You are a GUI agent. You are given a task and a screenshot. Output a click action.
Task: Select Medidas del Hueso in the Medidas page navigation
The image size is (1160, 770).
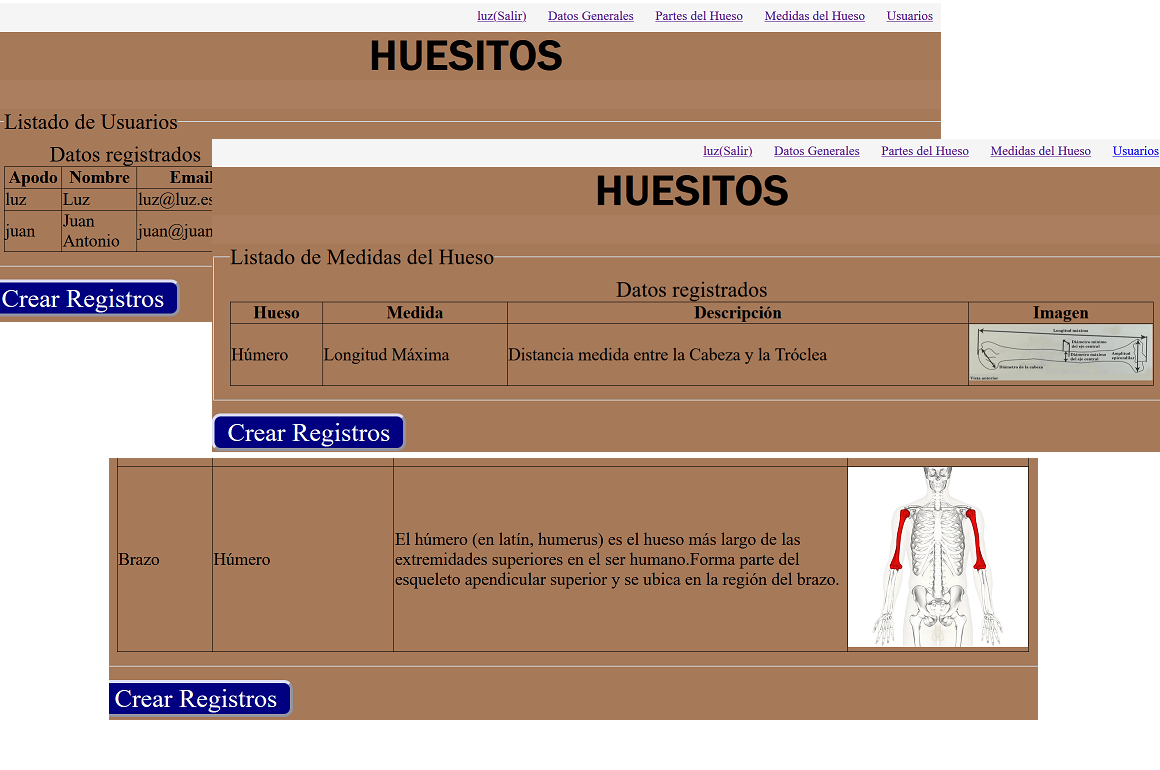click(1040, 151)
